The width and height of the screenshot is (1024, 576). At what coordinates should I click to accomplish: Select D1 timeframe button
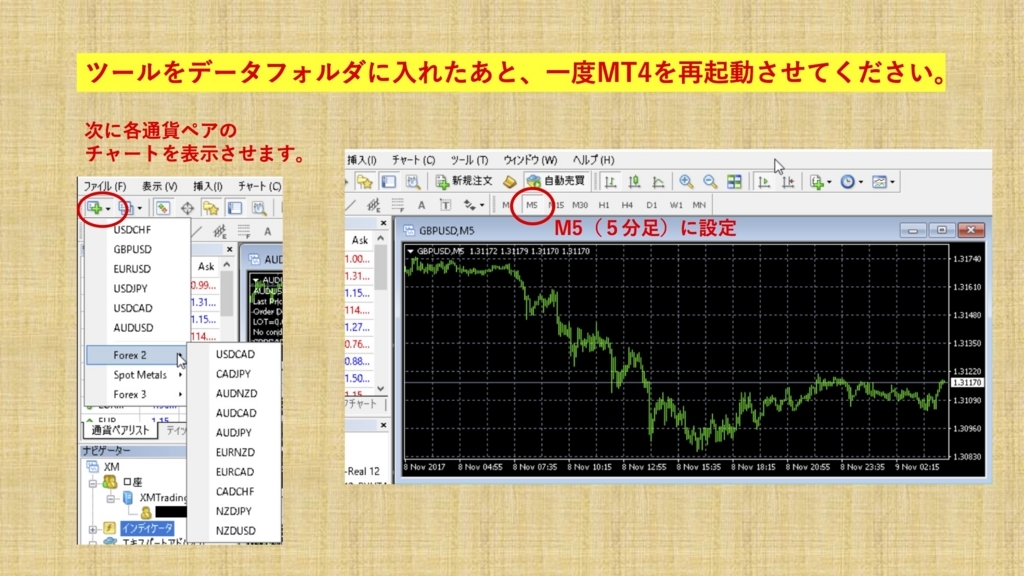pyautogui.click(x=651, y=205)
